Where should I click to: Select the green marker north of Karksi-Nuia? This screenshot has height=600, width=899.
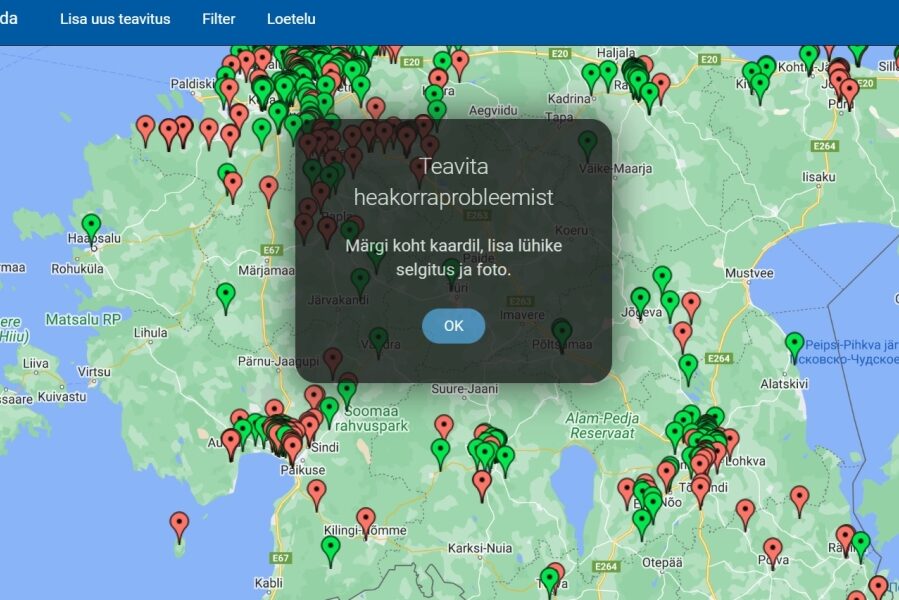(x=440, y=451)
